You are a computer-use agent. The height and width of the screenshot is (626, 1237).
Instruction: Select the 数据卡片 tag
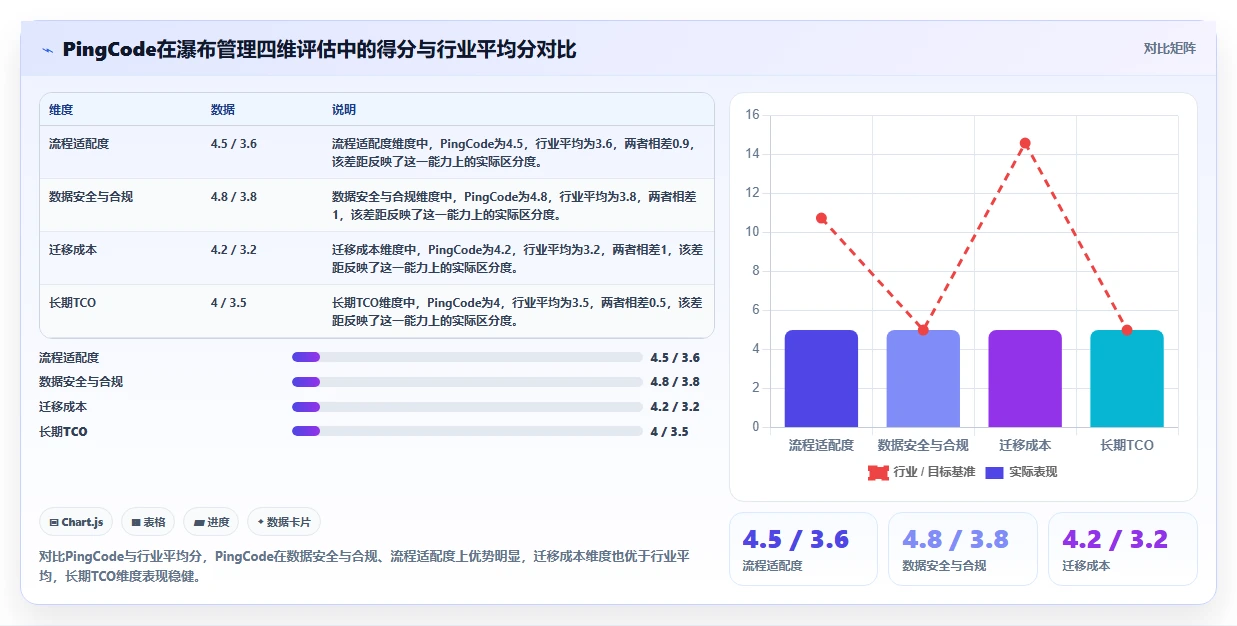[284, 522]
